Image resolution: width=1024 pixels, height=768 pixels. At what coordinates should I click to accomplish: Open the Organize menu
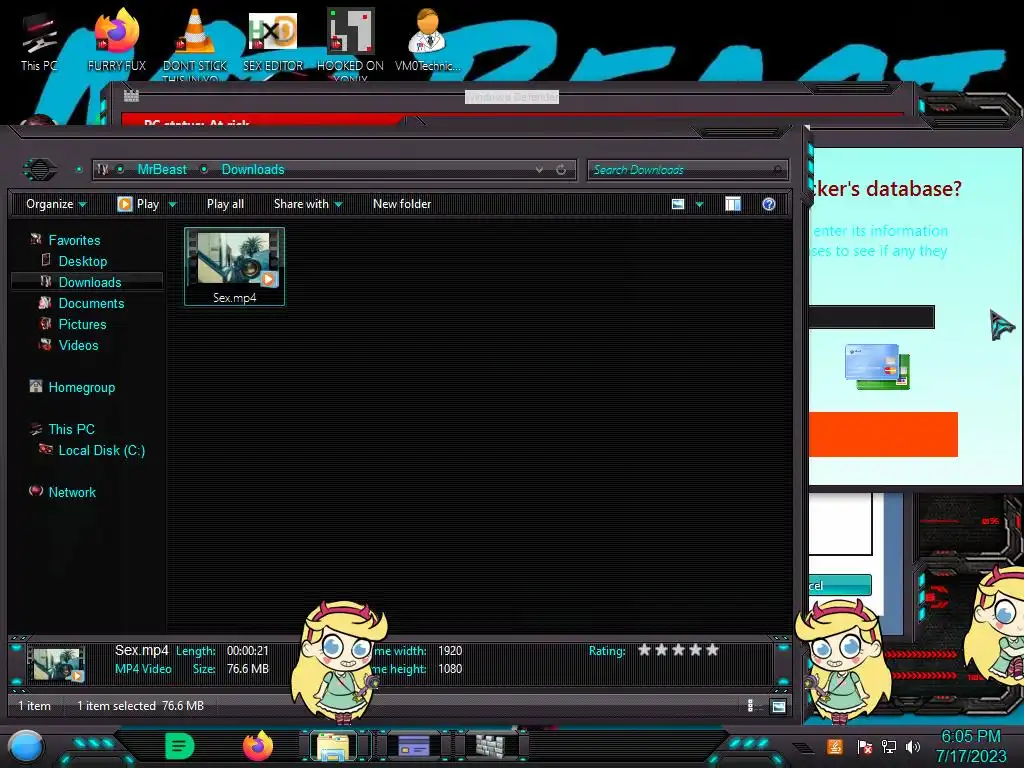(56, 204)
